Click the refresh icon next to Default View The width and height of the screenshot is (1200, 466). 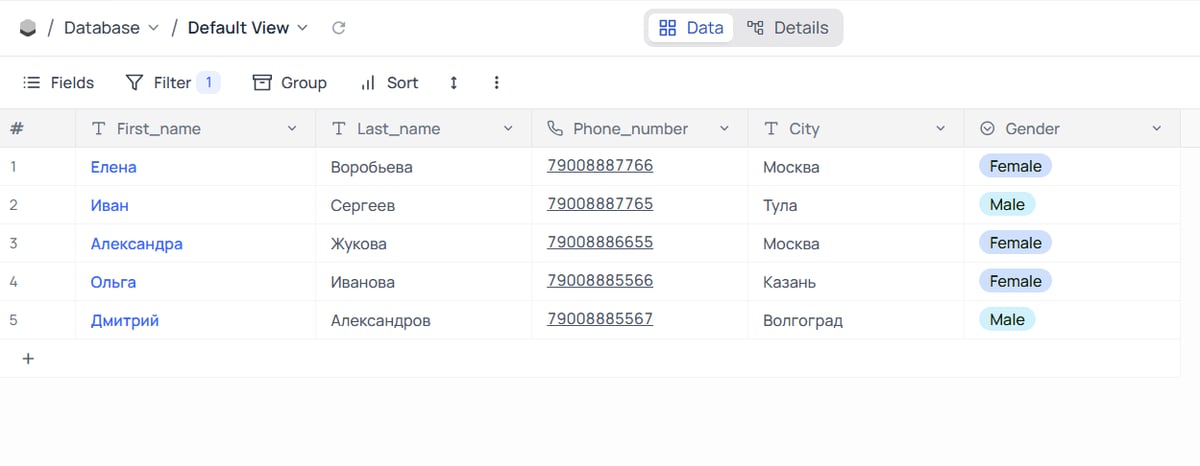339,28
